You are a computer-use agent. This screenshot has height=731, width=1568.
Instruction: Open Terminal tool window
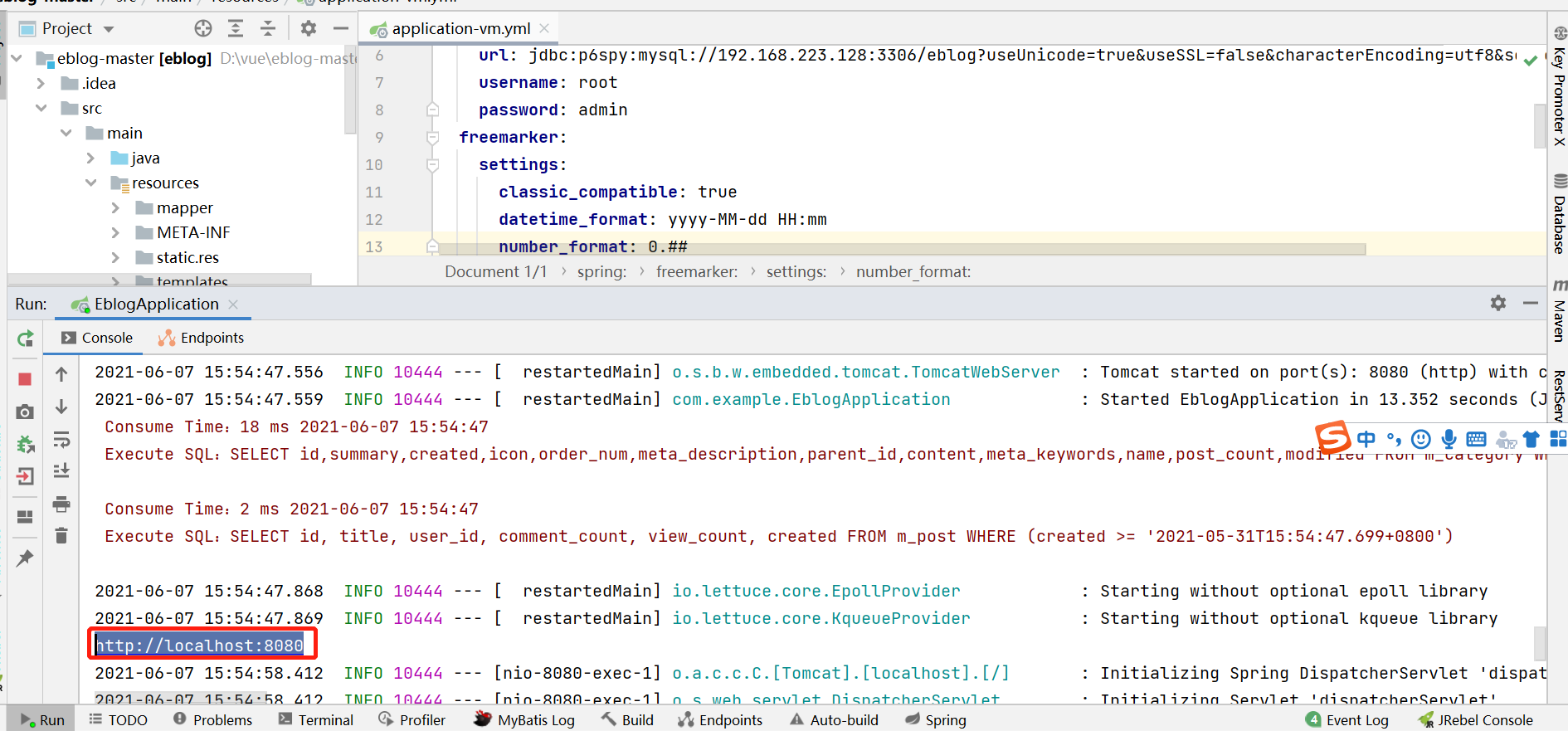pyautogui.click(x=316, y=719)
